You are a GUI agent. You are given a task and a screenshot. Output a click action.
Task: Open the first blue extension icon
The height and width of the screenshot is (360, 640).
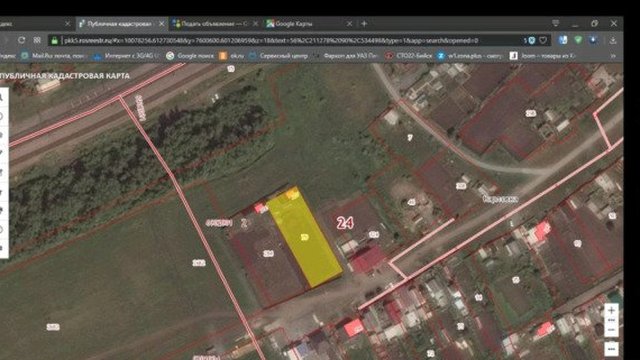click(563, 40)
